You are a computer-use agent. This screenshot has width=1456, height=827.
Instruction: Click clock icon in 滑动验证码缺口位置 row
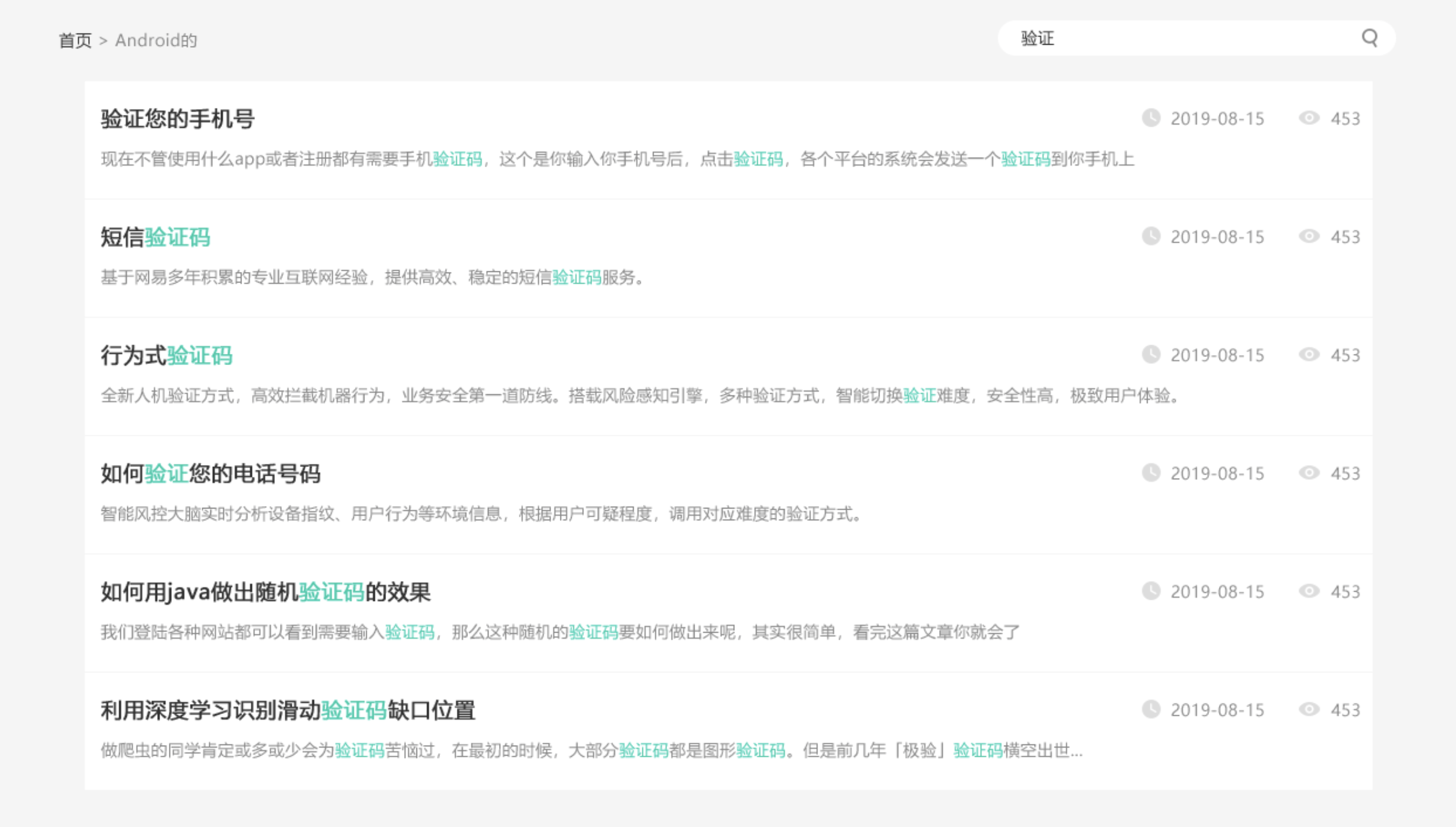1151,710
